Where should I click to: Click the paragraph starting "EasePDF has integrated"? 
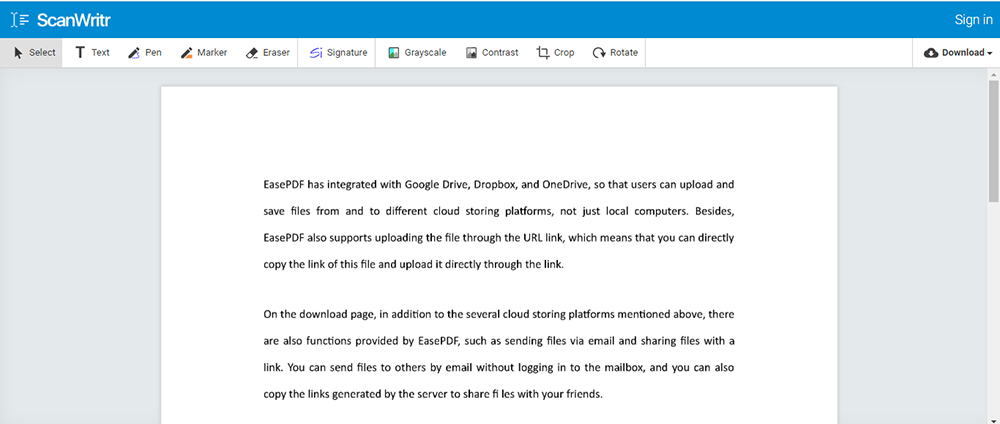click(499, 225)
